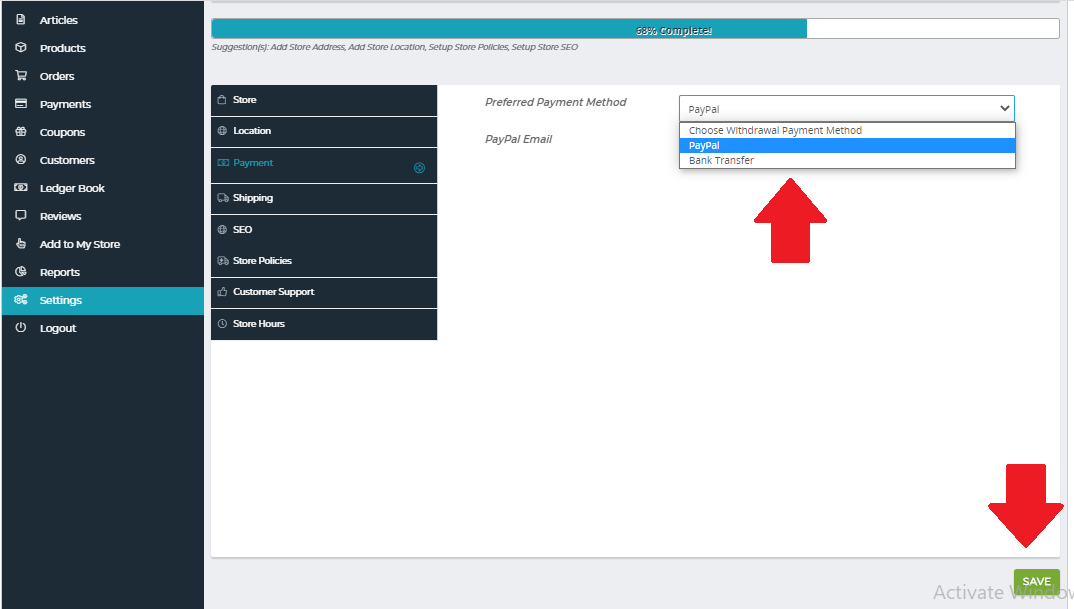Select PayPal from the dropdown list

(x=846, y=145)
